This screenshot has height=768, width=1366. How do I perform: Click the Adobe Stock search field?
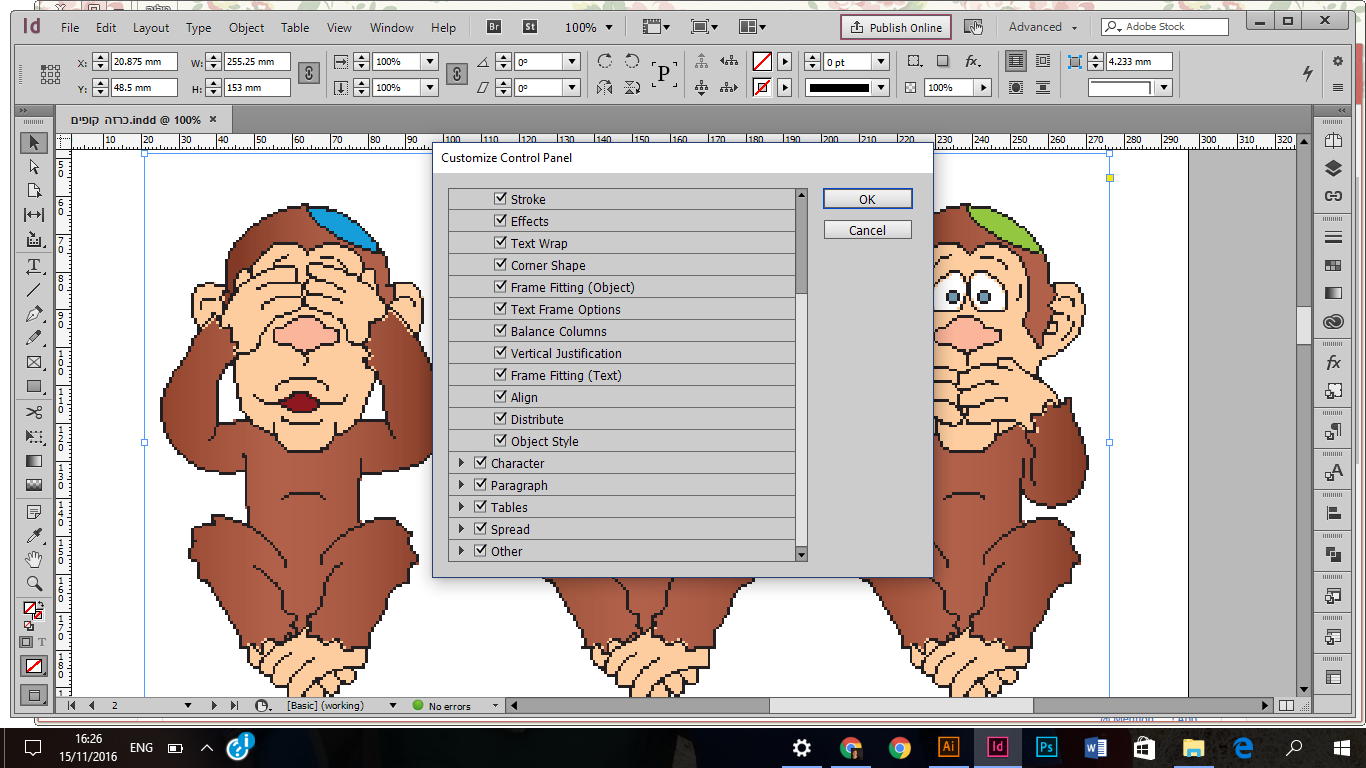[1165, 27]
